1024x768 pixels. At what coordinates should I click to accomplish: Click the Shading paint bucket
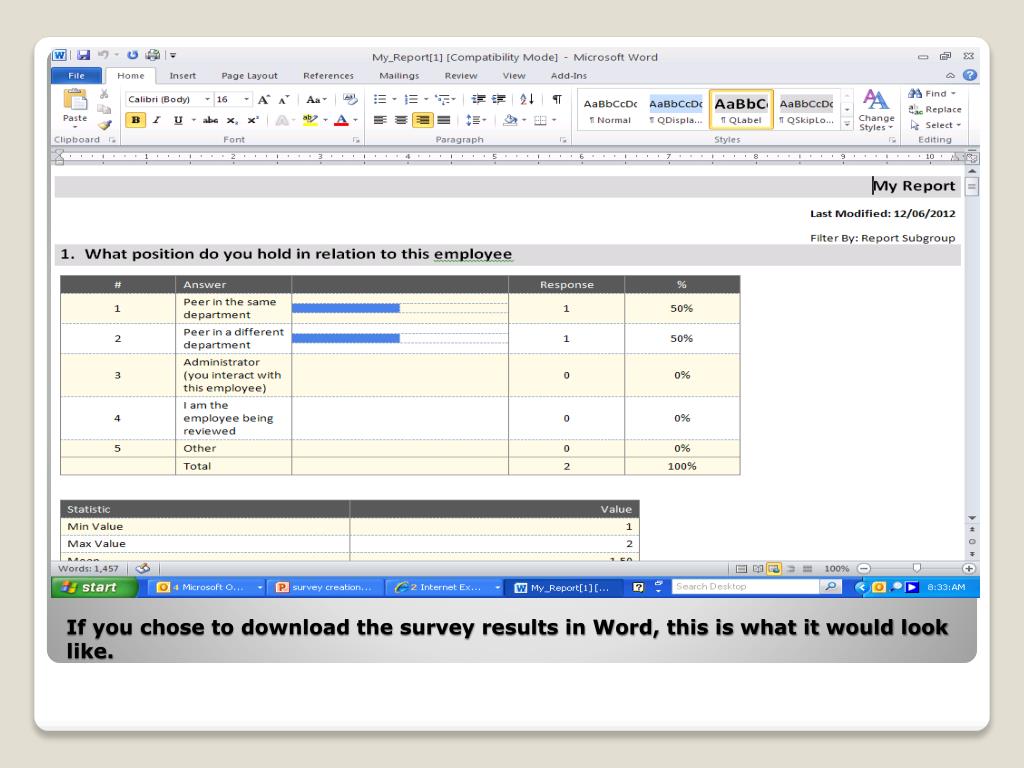(x=510, y=120)
